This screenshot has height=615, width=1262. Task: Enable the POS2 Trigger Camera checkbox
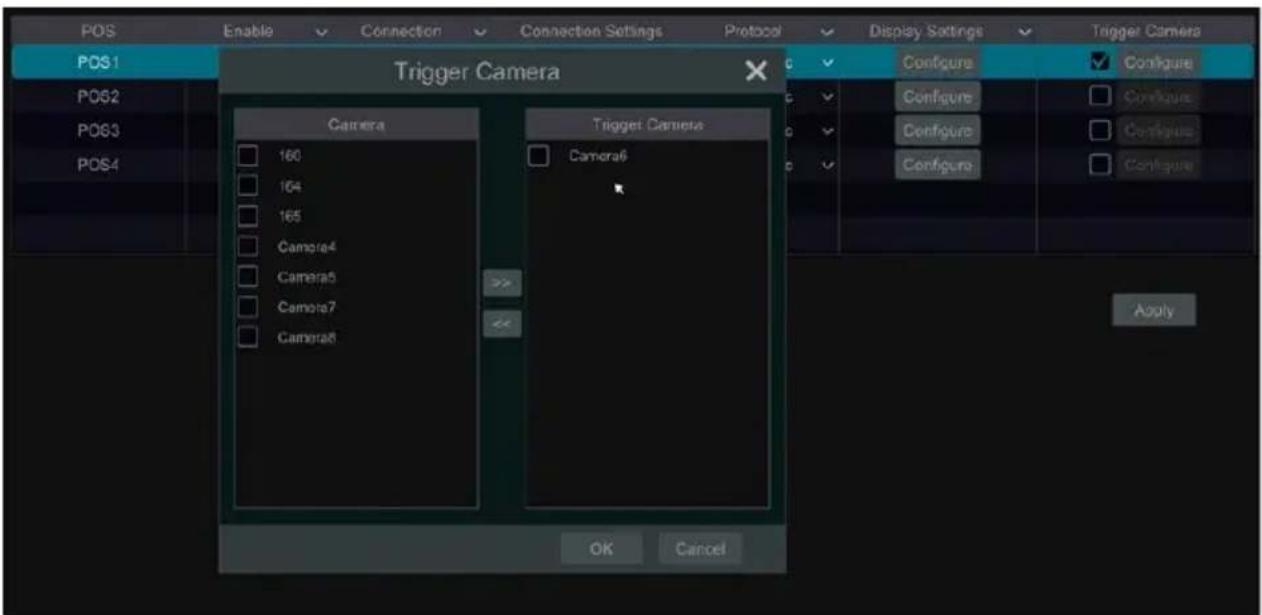click(1099, 97)
